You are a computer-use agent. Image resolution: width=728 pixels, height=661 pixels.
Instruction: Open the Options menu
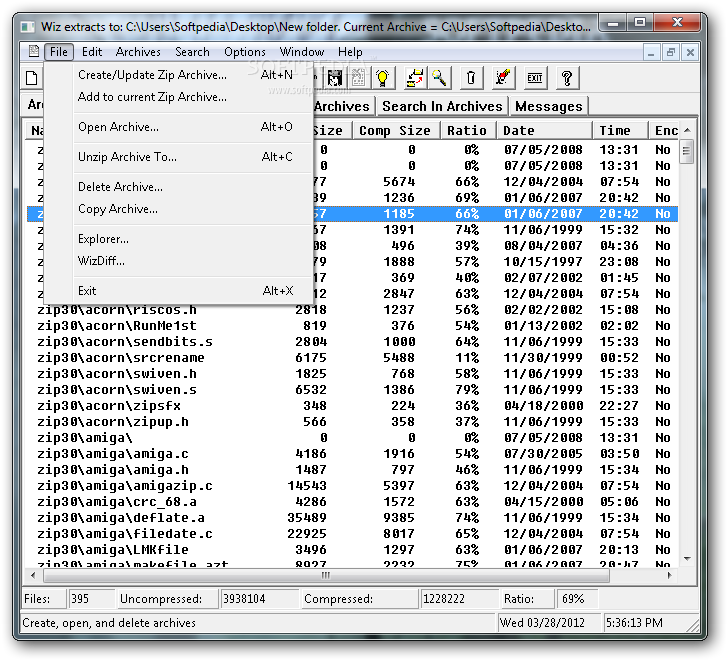[245, 52]
